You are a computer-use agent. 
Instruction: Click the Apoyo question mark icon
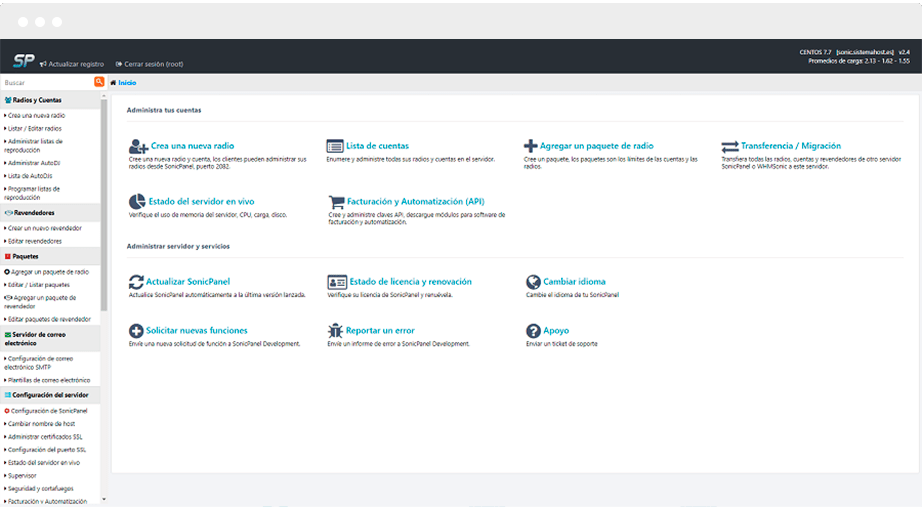pos(533,330)
